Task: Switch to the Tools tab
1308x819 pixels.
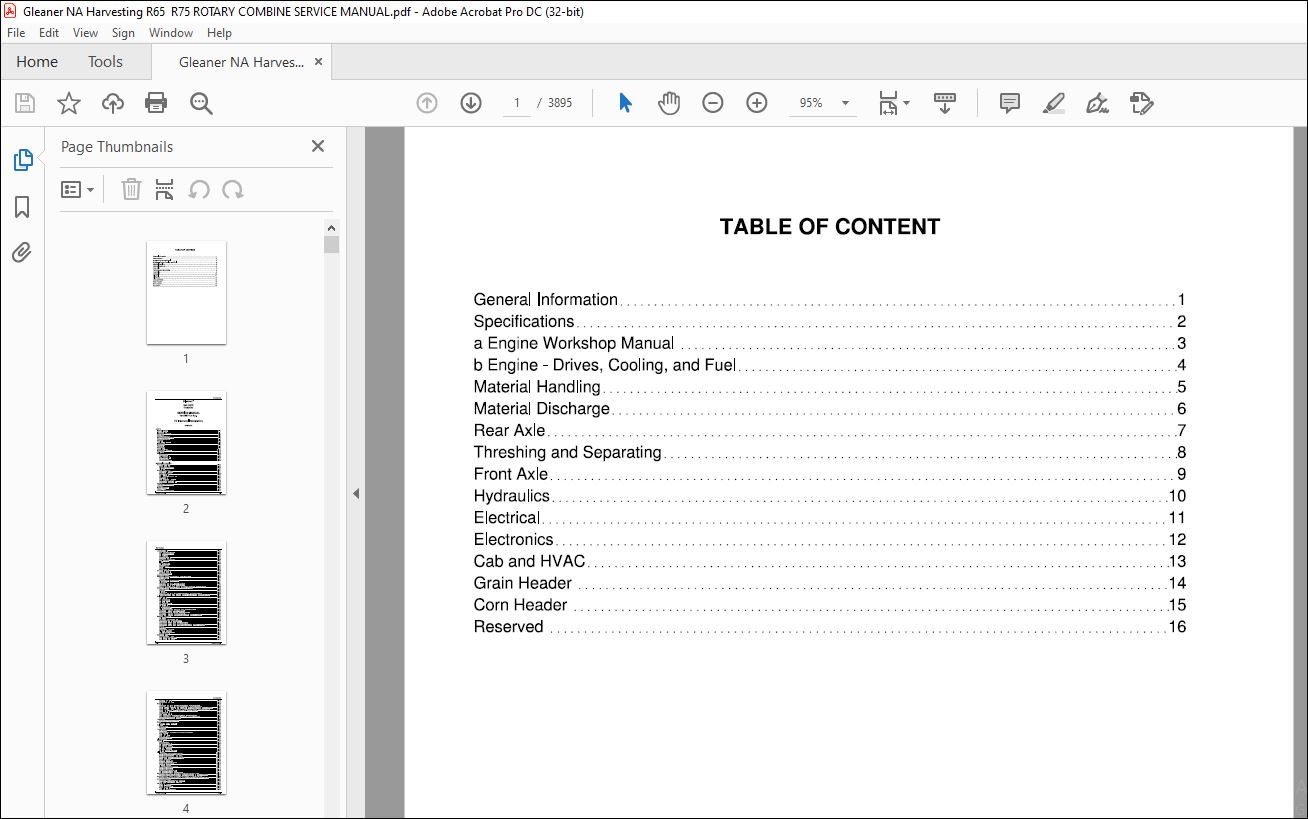Action: coord(105,62)
